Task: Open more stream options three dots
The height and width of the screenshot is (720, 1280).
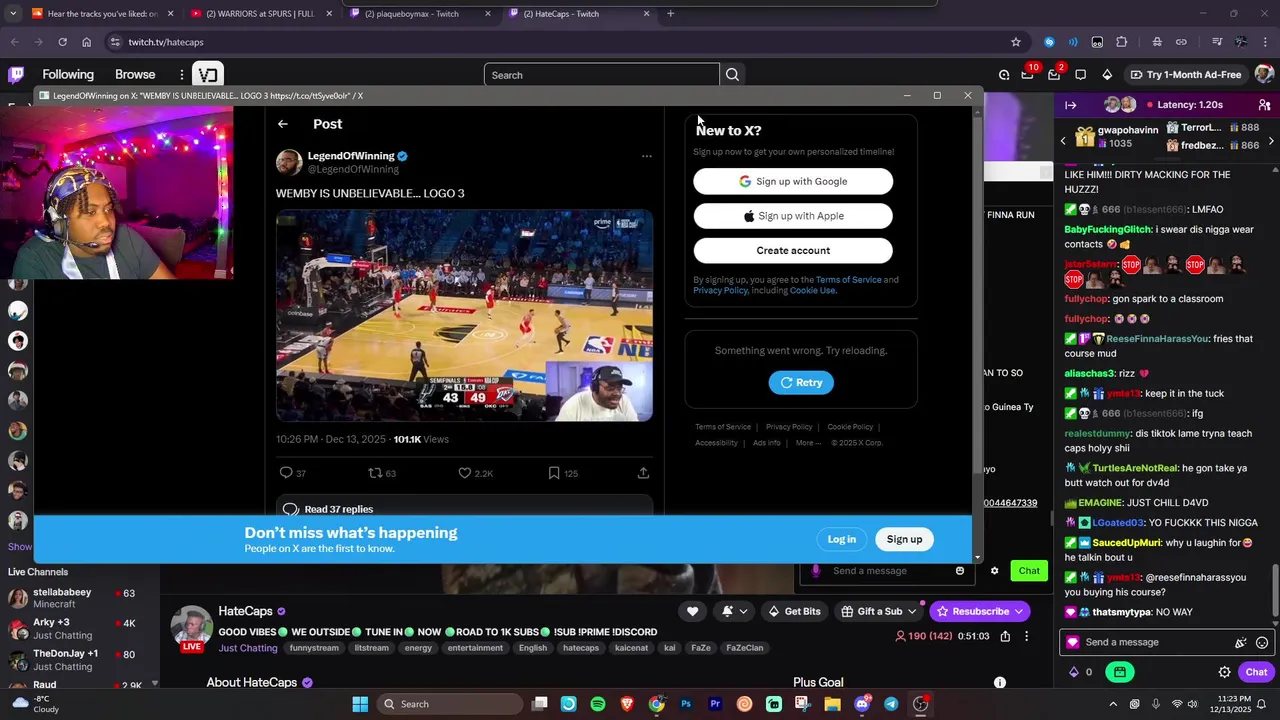Action: click(x=1027, y=636)
